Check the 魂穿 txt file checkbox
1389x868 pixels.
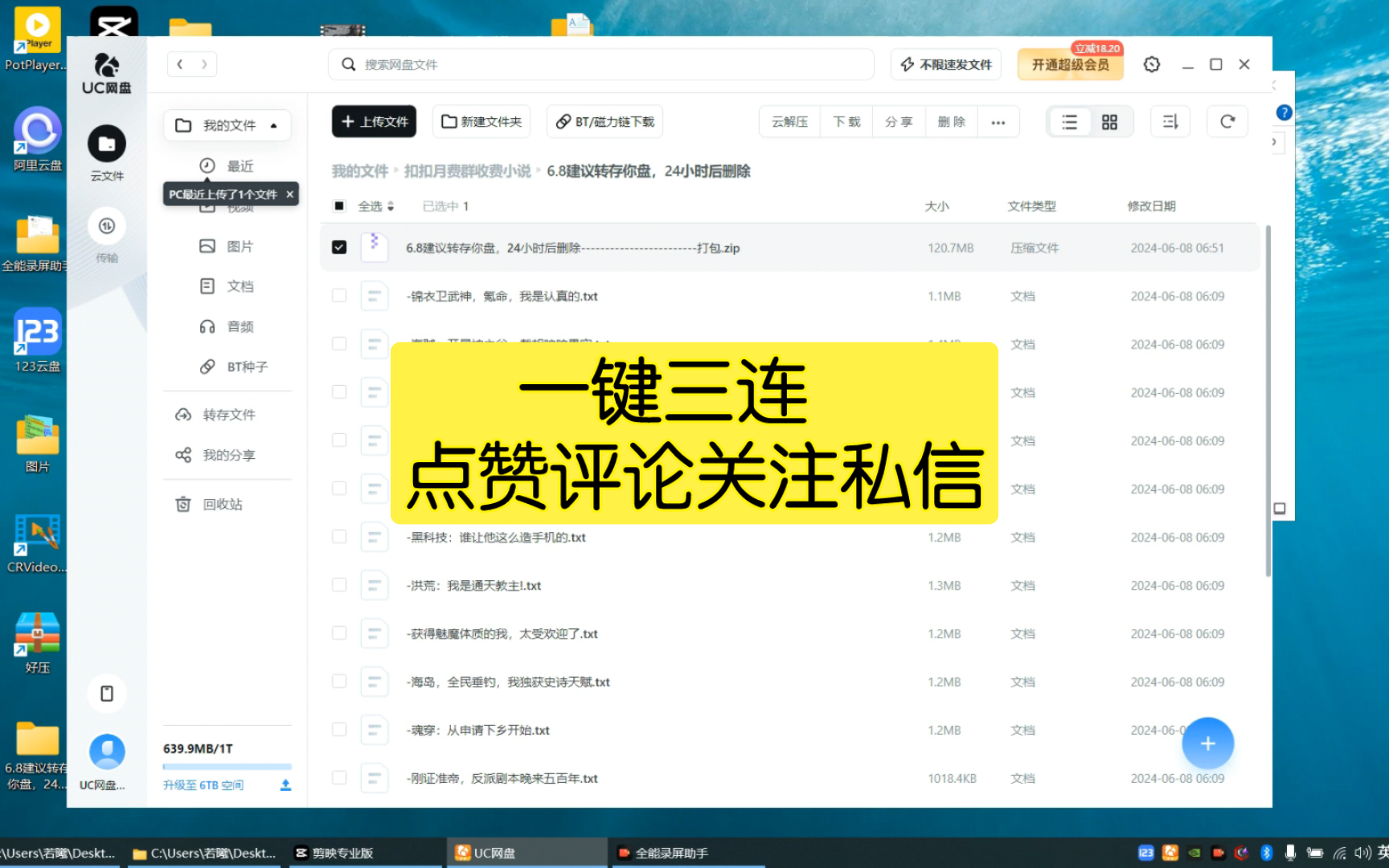pyautogui.click(x=339, y=730)
